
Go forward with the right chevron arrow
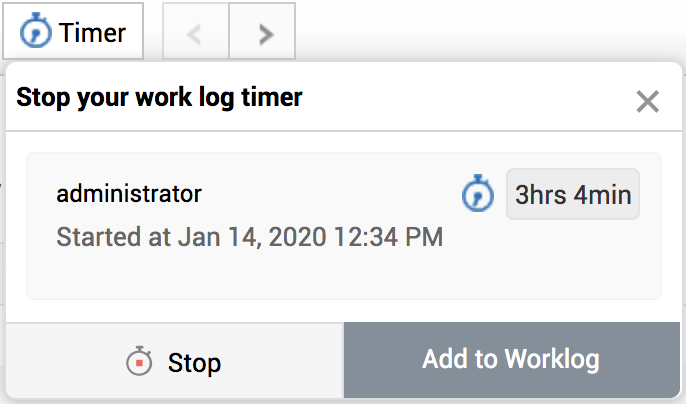(x=263, y=33)
